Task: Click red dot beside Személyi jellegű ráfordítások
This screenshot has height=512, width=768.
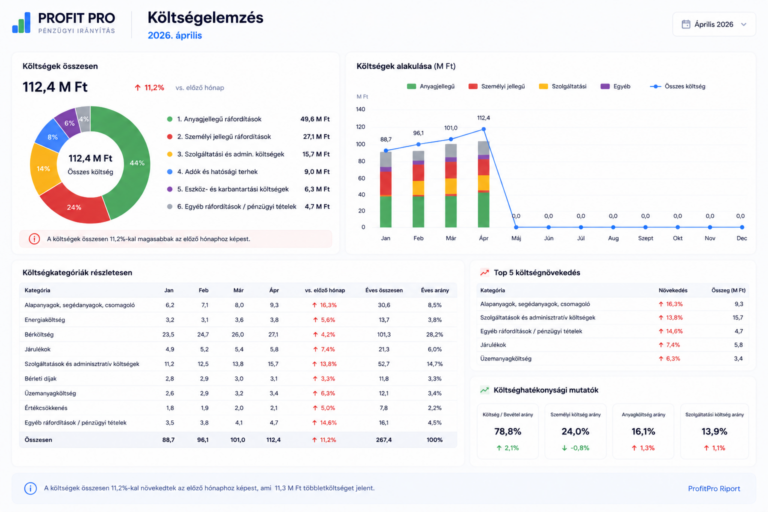Action: (169, 137)
